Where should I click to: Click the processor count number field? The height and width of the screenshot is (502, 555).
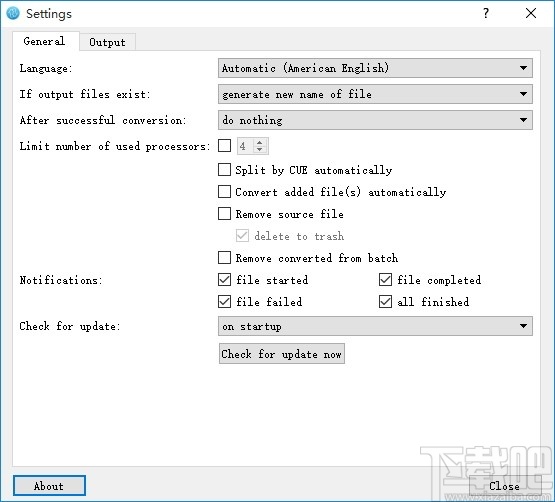245,146
